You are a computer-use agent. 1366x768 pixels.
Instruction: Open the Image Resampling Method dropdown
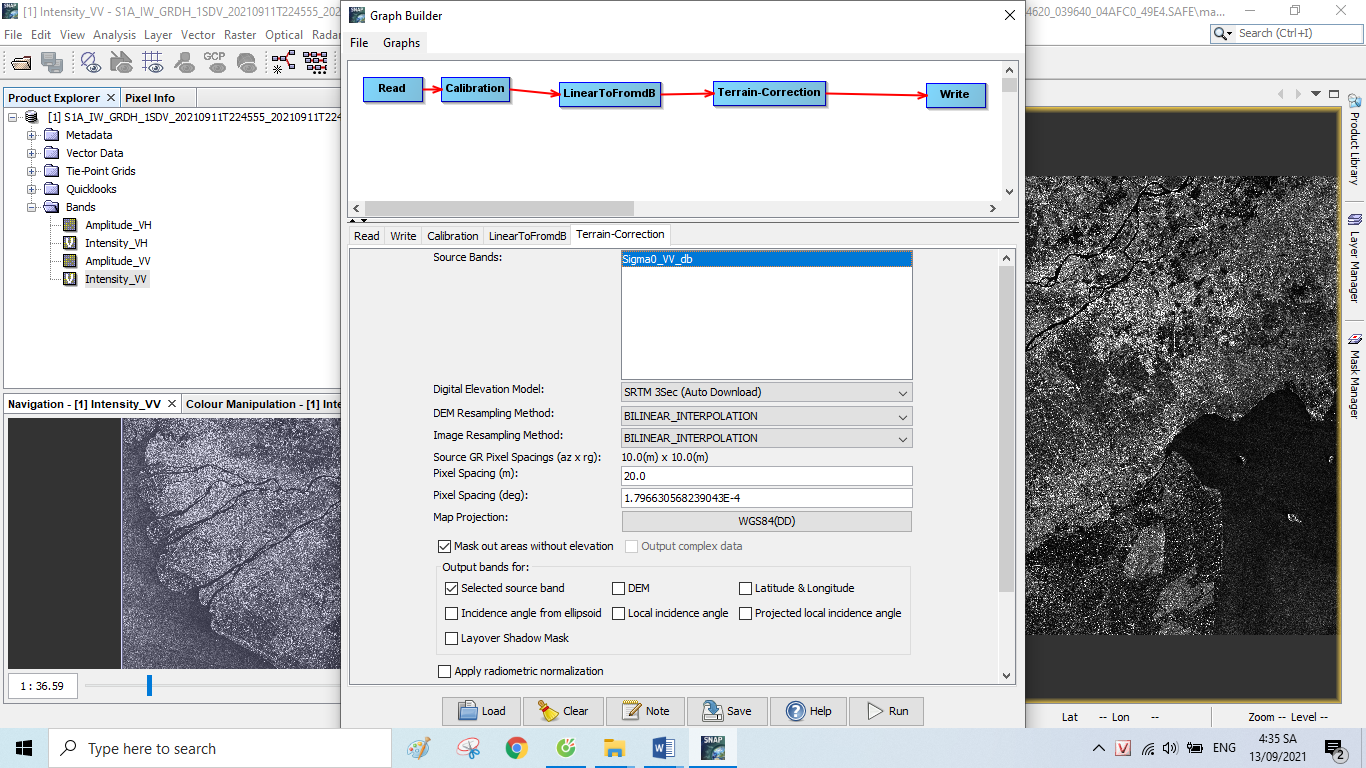point(767,438)
